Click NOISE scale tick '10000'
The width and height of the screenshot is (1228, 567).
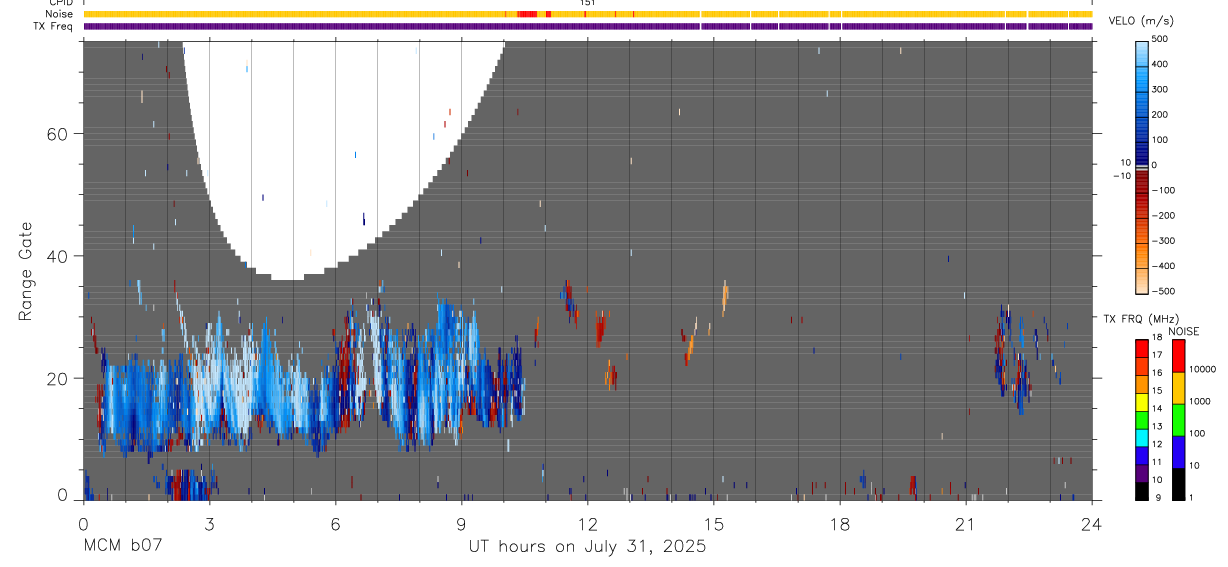pyautogui.click(x=1202, y=370)
